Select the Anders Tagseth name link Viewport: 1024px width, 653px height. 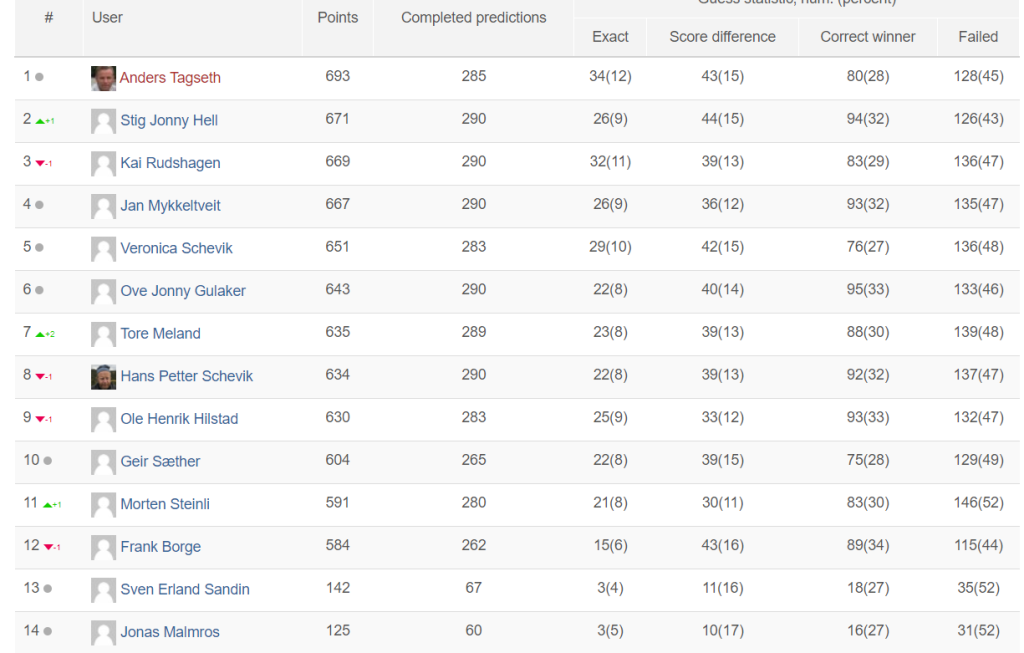(x=170, y=78)
